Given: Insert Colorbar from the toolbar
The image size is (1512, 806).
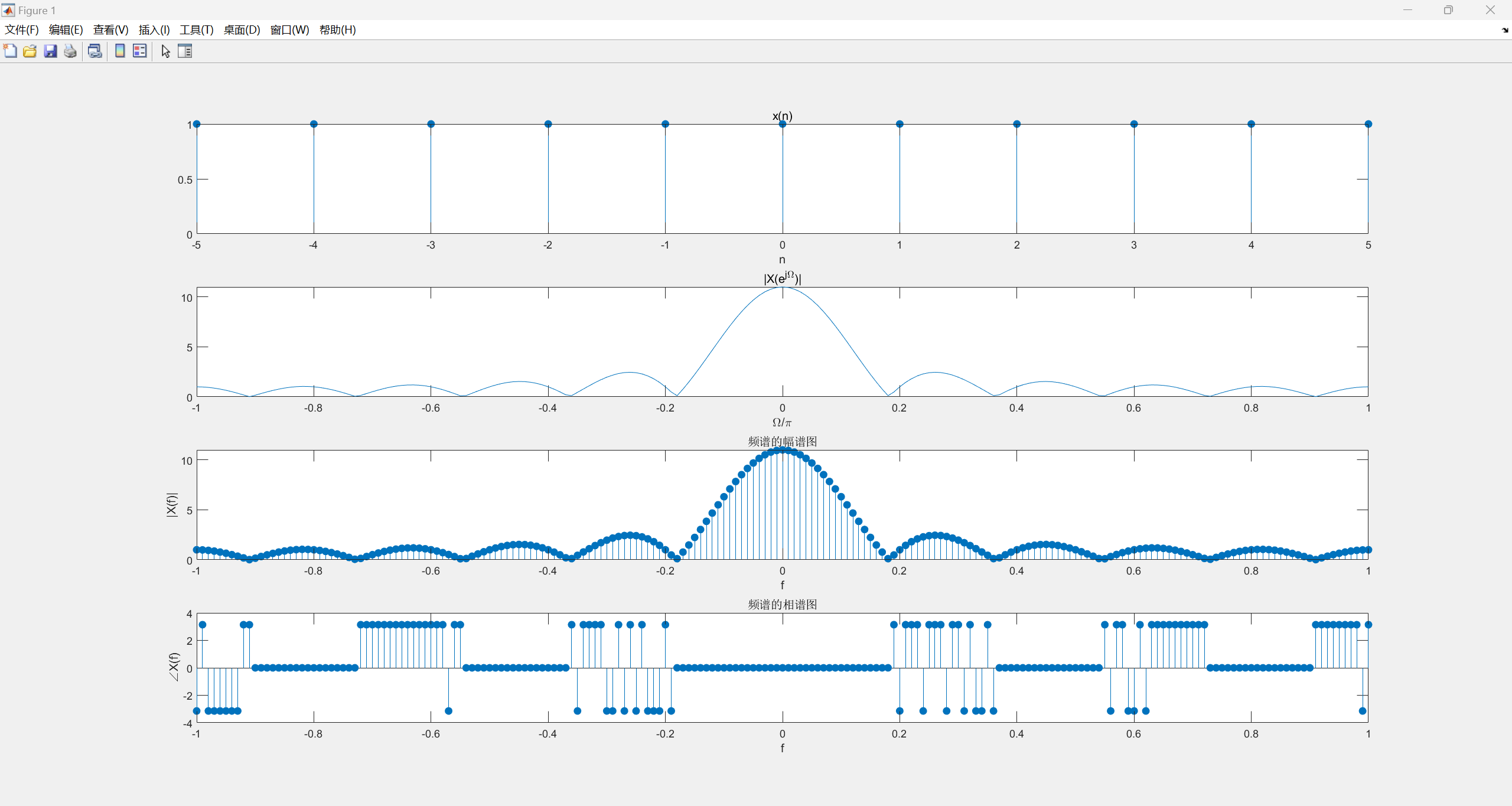Looking at the screenshot, I should click(x=120, y=51).
